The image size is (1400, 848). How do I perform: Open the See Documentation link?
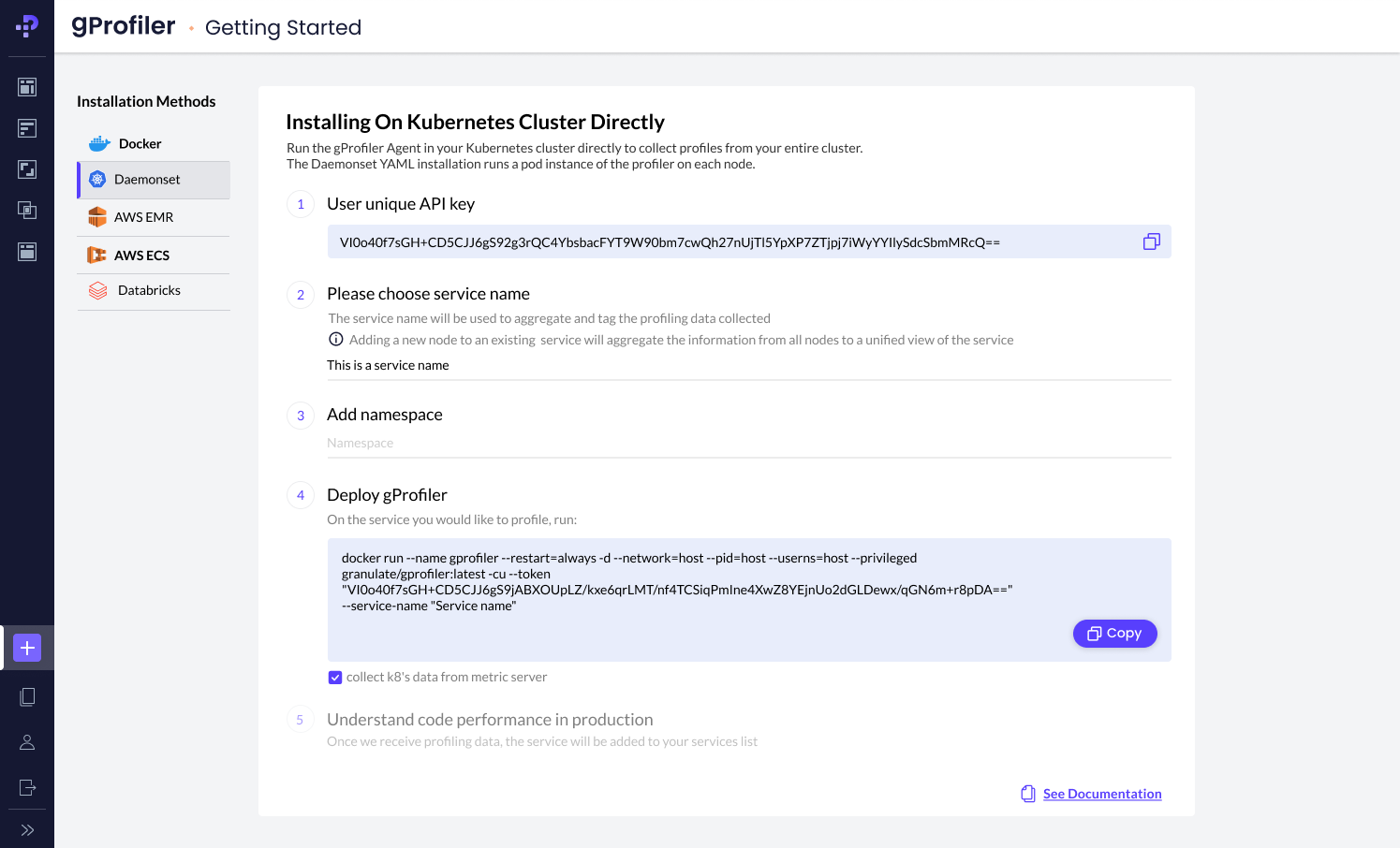click(1101, 794)
